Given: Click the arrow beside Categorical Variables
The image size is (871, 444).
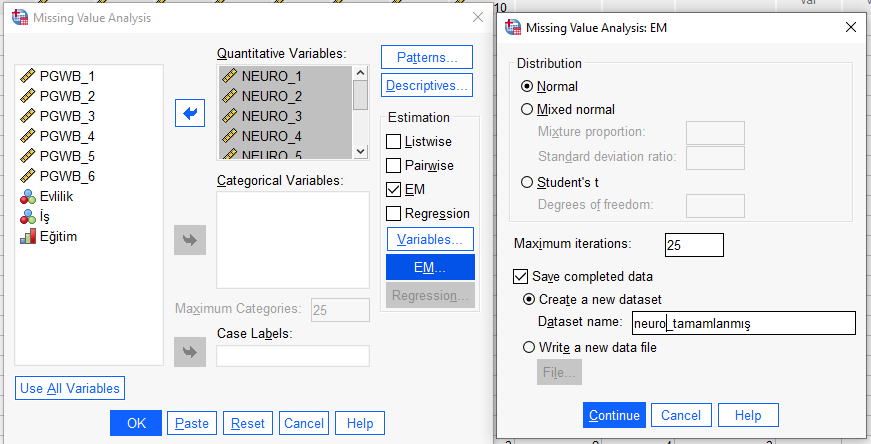Looking at the screenshot, I should click(190, 240).
